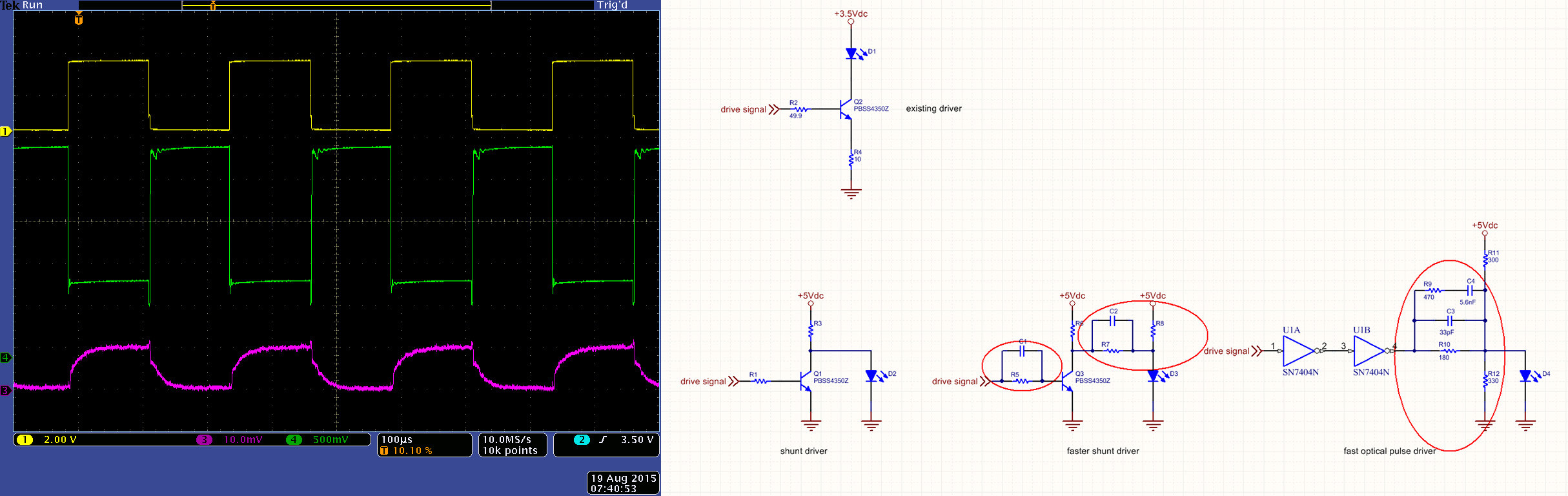This screenshot has width=1568, height=496.
Task: Click the ground symbol below R4
Action: click(x=851, y=193)
